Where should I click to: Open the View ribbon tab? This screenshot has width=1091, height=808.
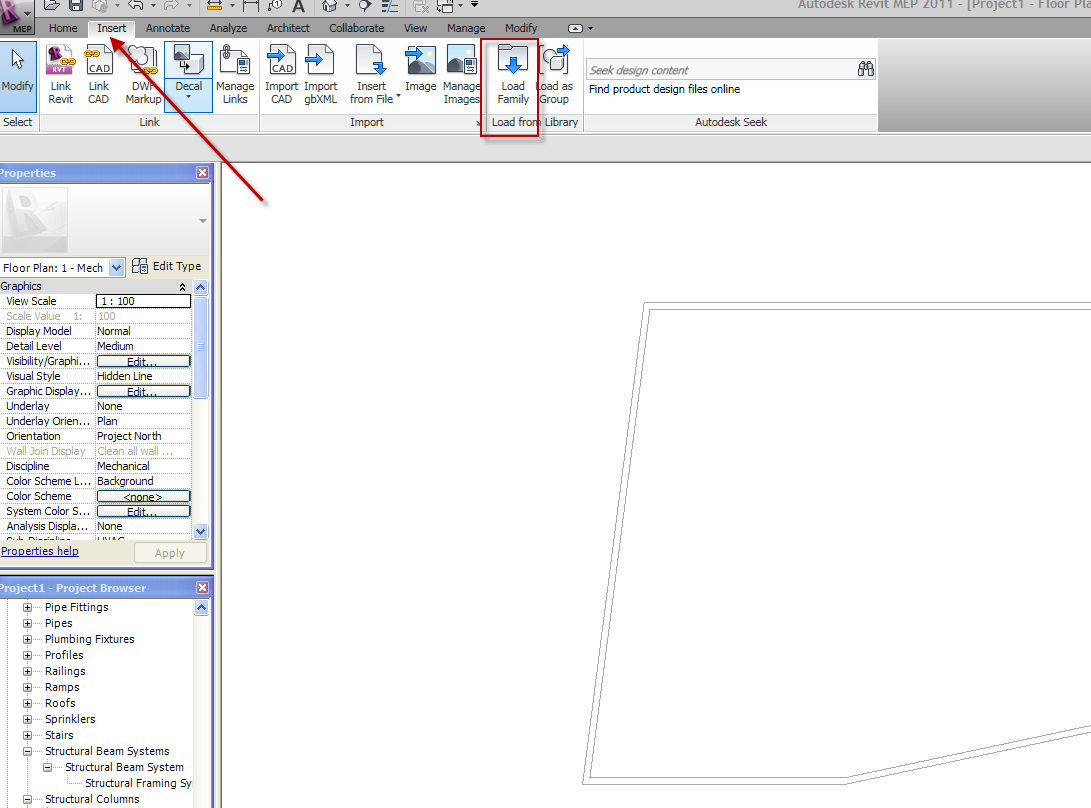(415, 28)
